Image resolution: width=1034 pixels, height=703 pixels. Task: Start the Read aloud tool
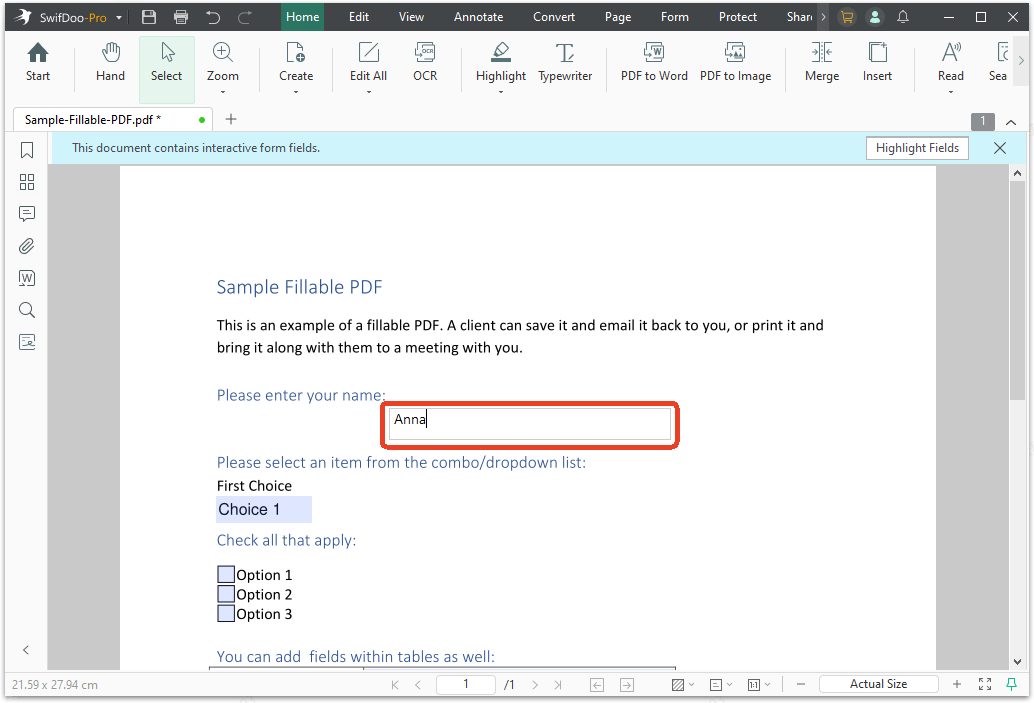(x=951, y=63)
